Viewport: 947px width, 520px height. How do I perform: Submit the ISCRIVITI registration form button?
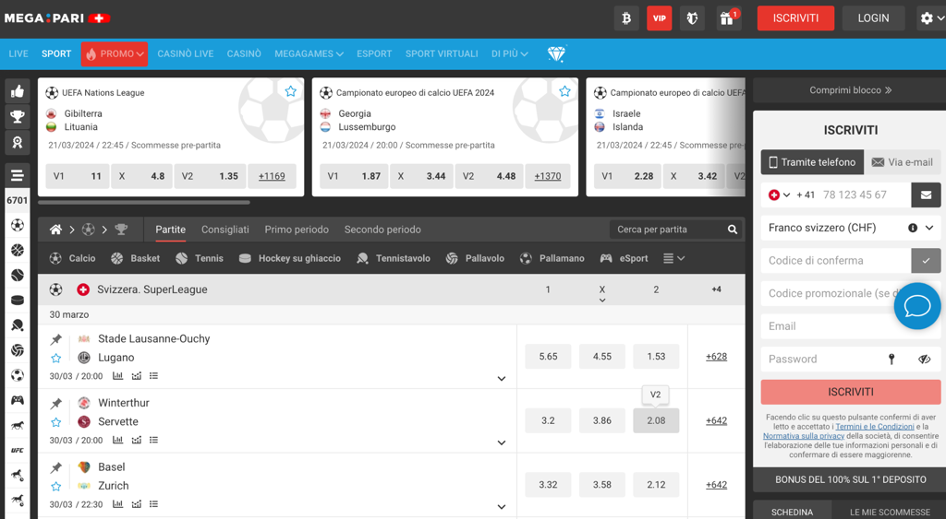point(851,392)
